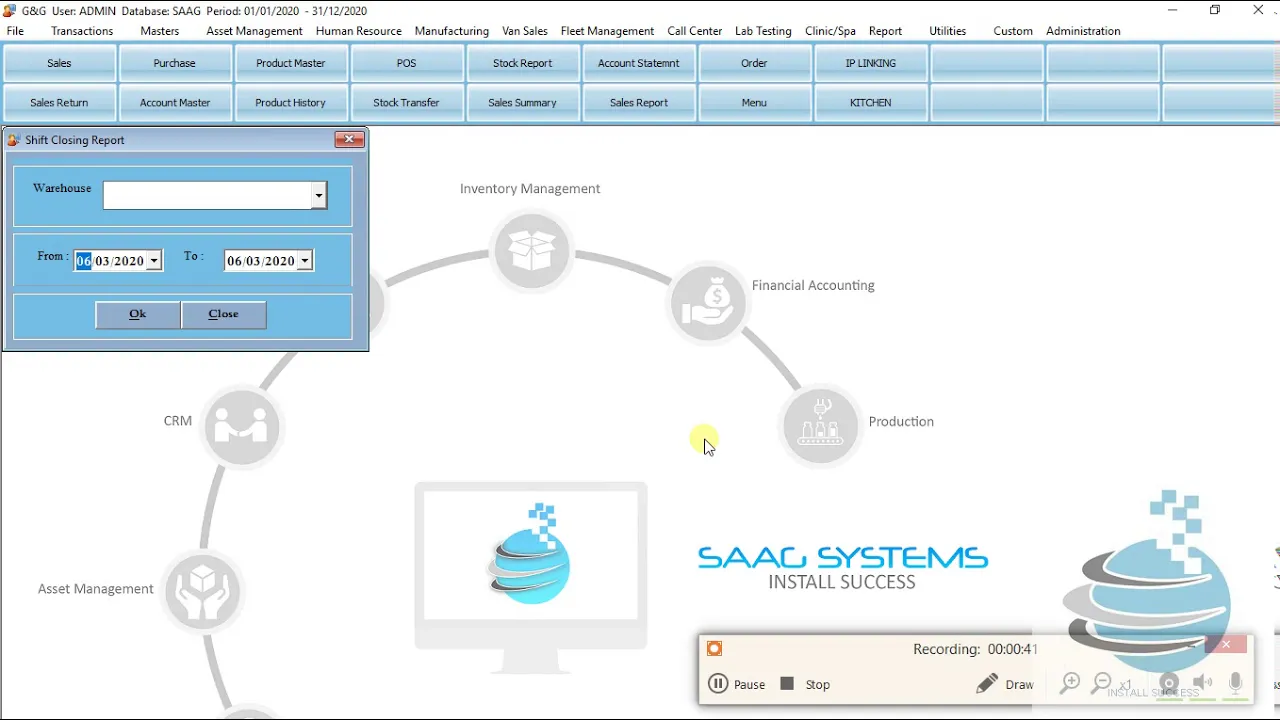Viewport: 1280px width, 720px height.
Task: Open the File menu
Action: [15, 31]
